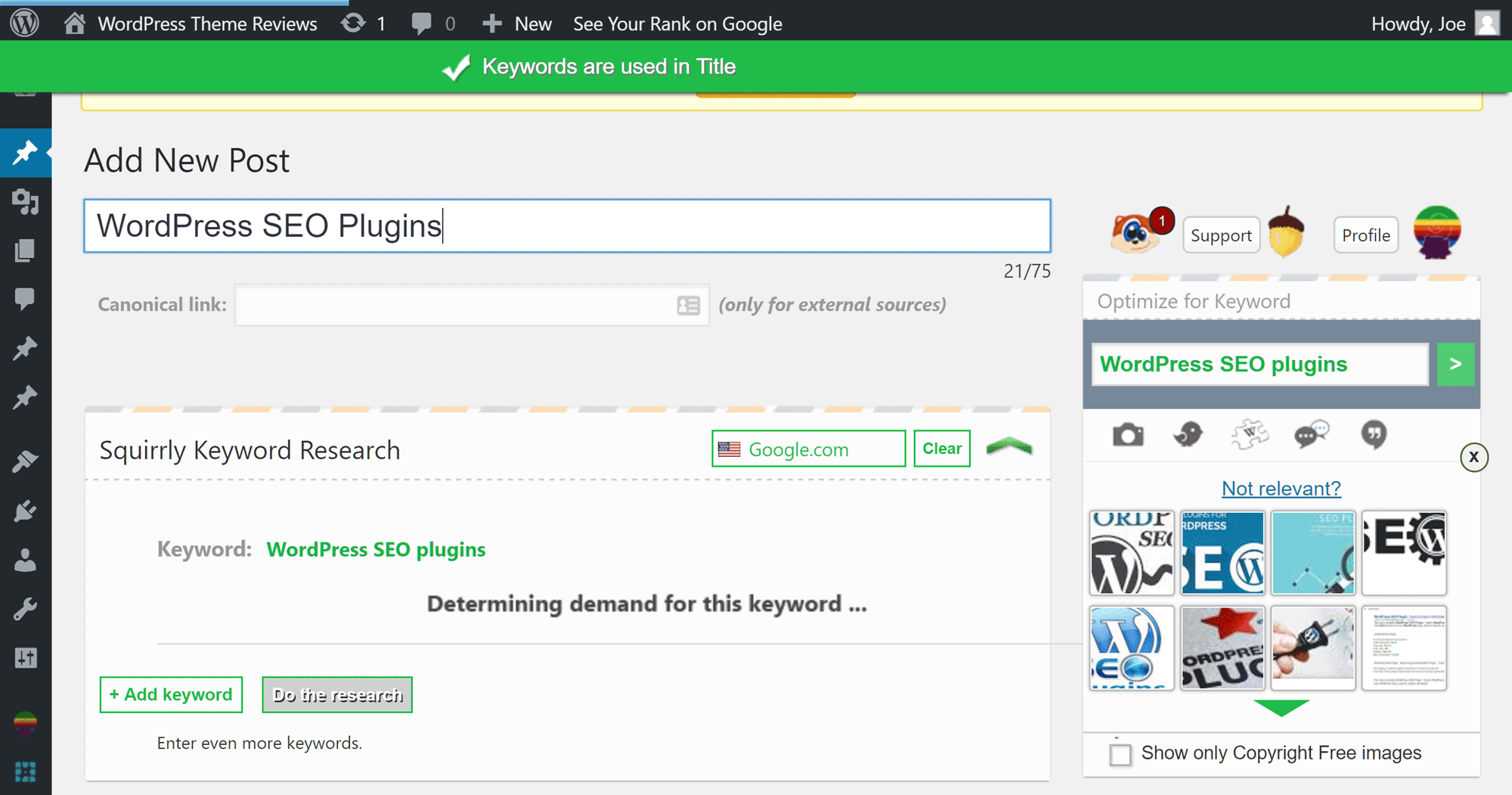Open the updates indicator in admin bar
This screenshot has width=1512, height=795.
click(x=364, y=23)
